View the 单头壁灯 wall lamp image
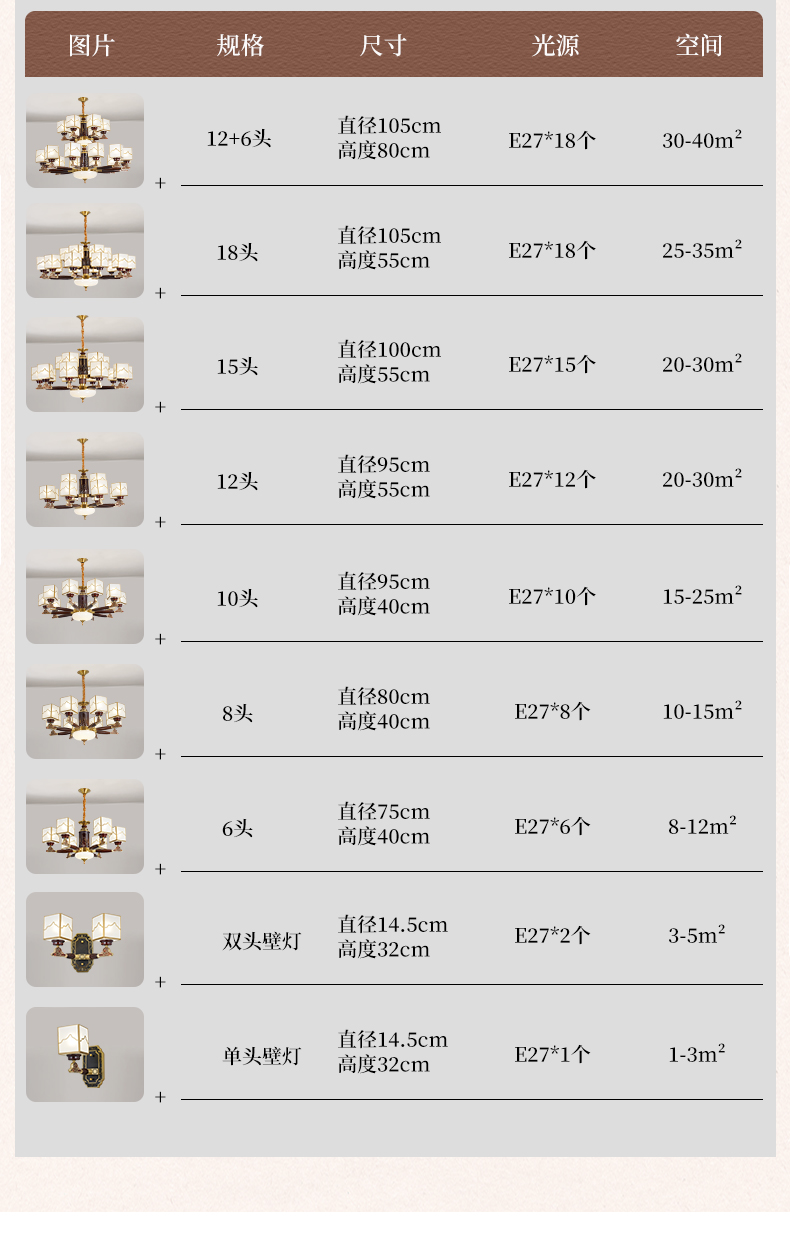This screenshot has width=790, height=1247. tap(85, 1054)
